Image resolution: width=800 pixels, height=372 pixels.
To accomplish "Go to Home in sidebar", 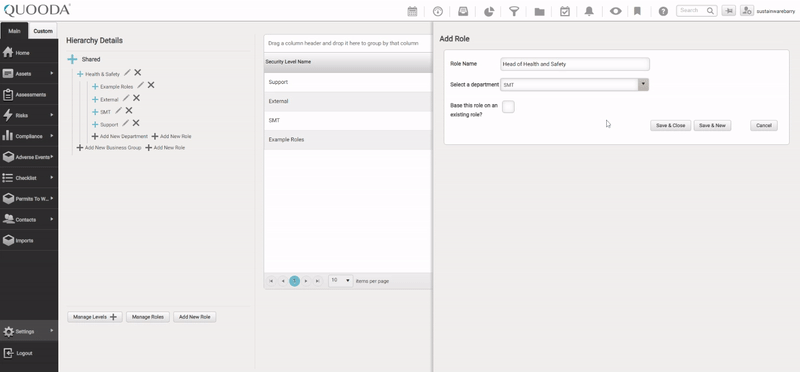I will click(29, 53).
